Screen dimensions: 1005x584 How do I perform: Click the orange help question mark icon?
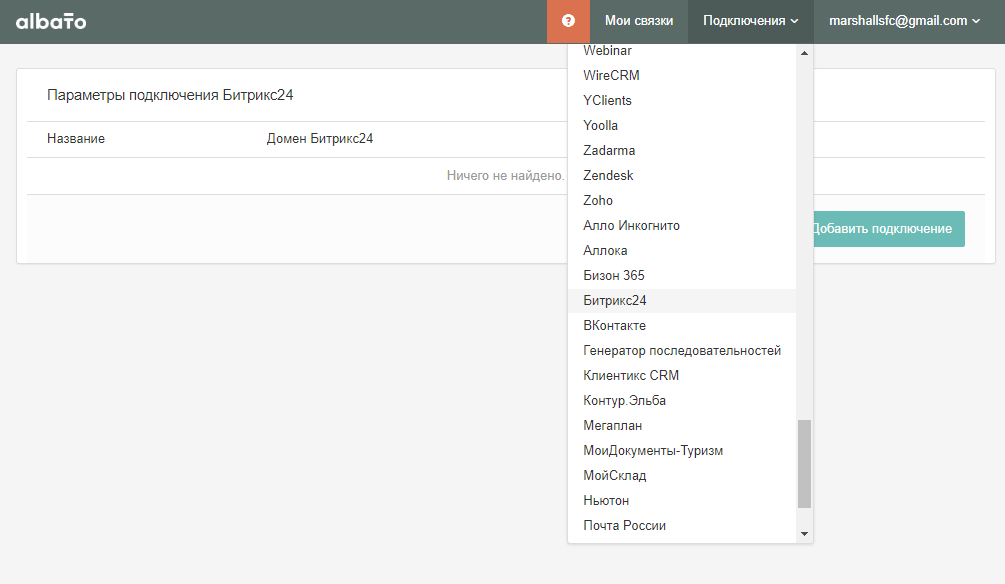click(568, 21)
